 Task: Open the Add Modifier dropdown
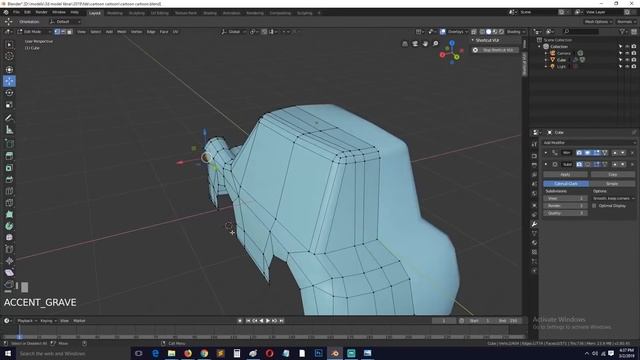(x=589, y=143)
